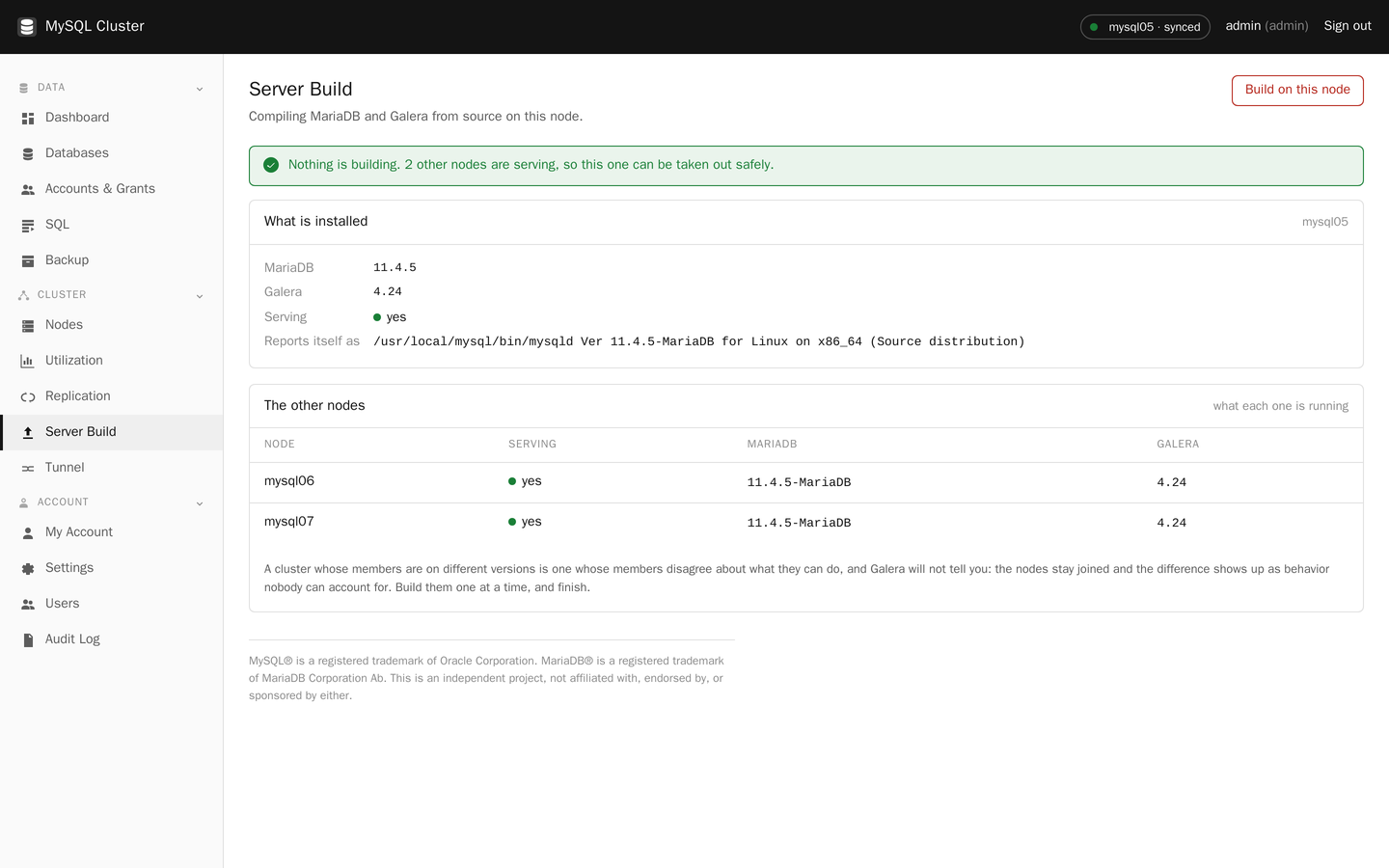1389x868 pixels.
Task: Open the Users page
Action: click(112, 604)
